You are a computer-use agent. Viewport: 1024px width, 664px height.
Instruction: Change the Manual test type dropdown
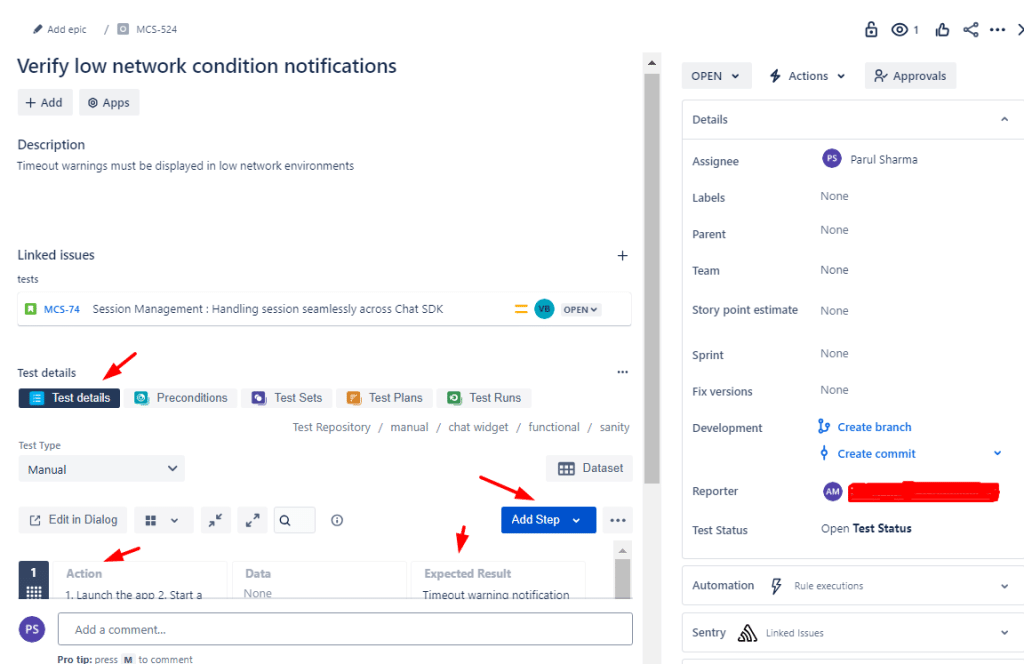[101, 468]
